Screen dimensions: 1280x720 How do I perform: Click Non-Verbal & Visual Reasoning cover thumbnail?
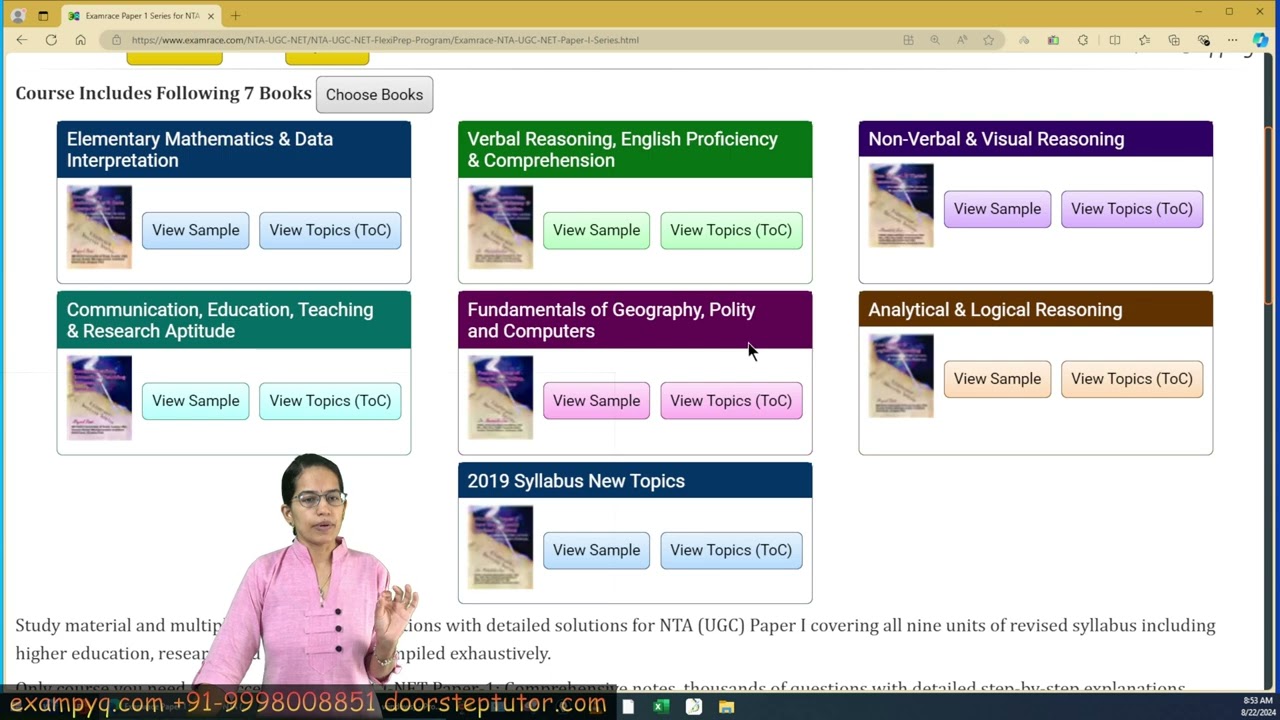[901, 206]
